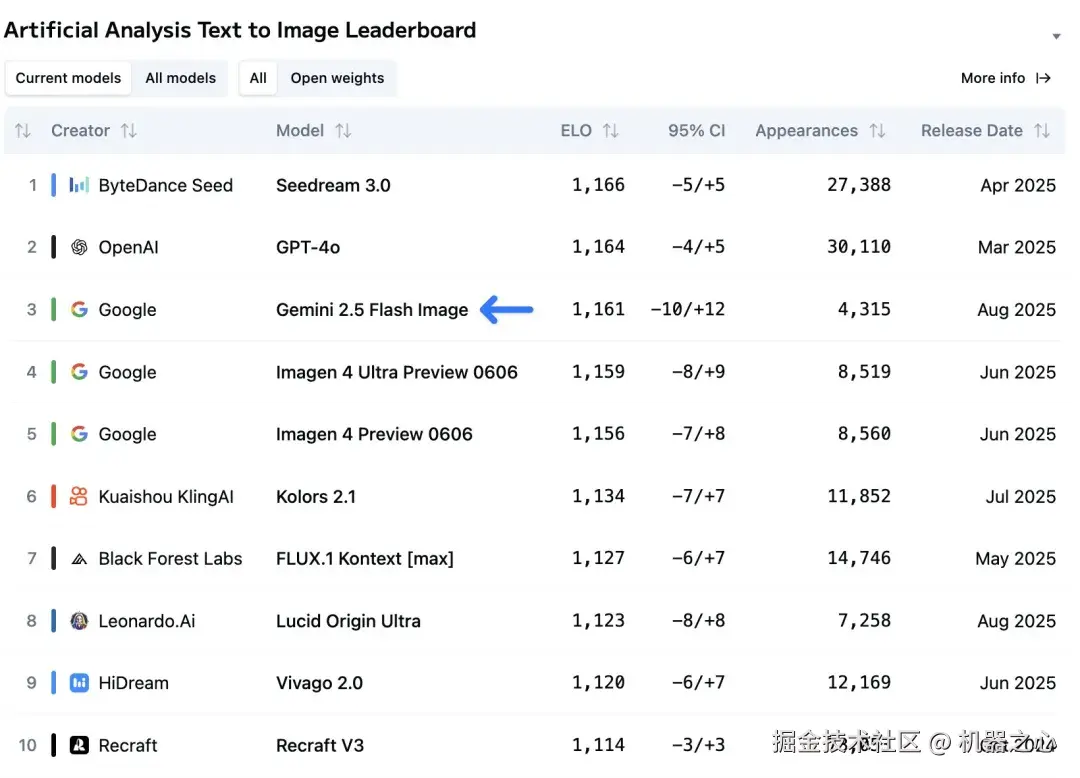Click the Black Forest Labs logo icon
The image size is (1080, 778).
click(79, 559)
